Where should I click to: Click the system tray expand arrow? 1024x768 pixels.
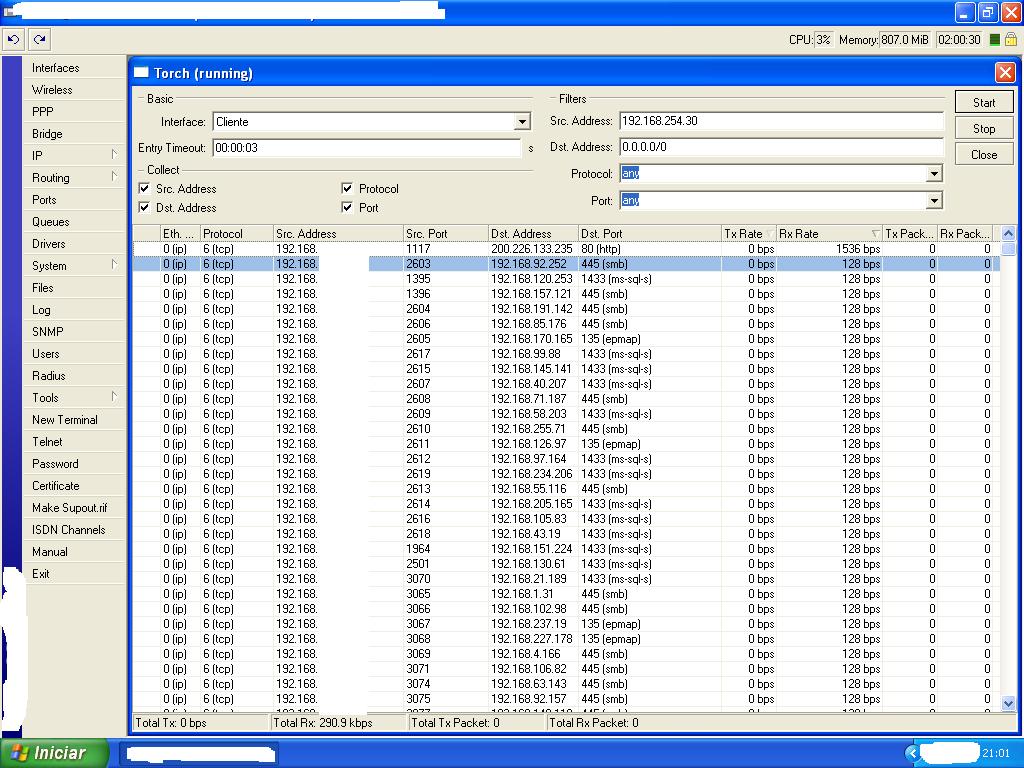point(911,753)
